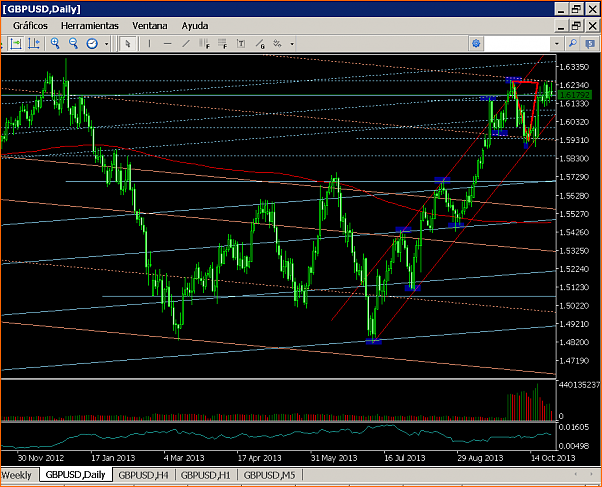Switch to the GBPUSD,H4 chart tab

tap(144, 475)
